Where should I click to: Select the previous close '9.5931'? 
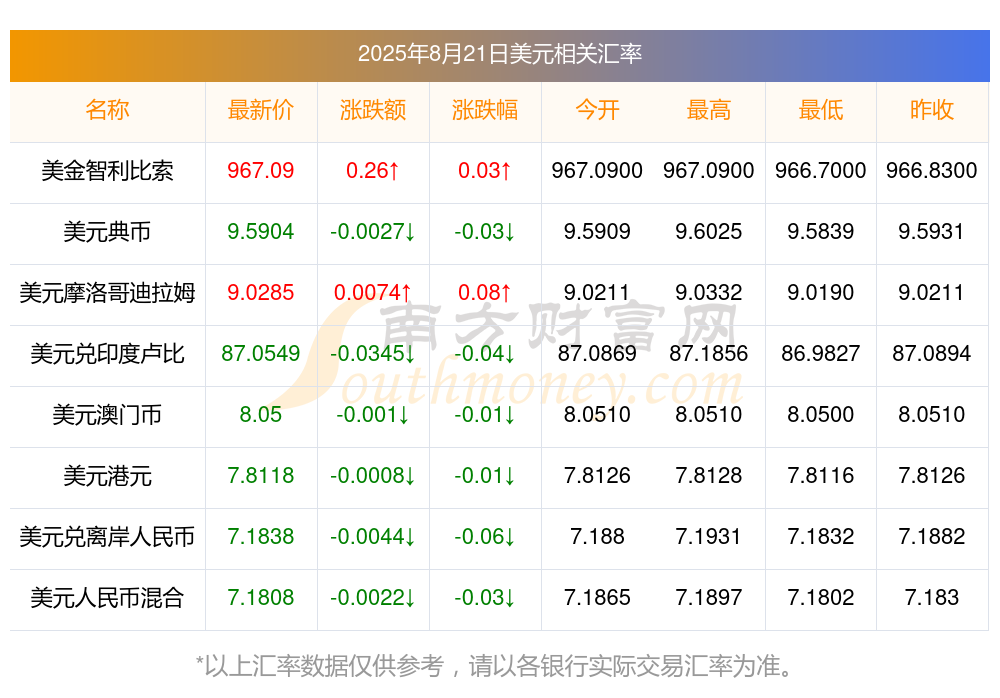coord(932,232)
